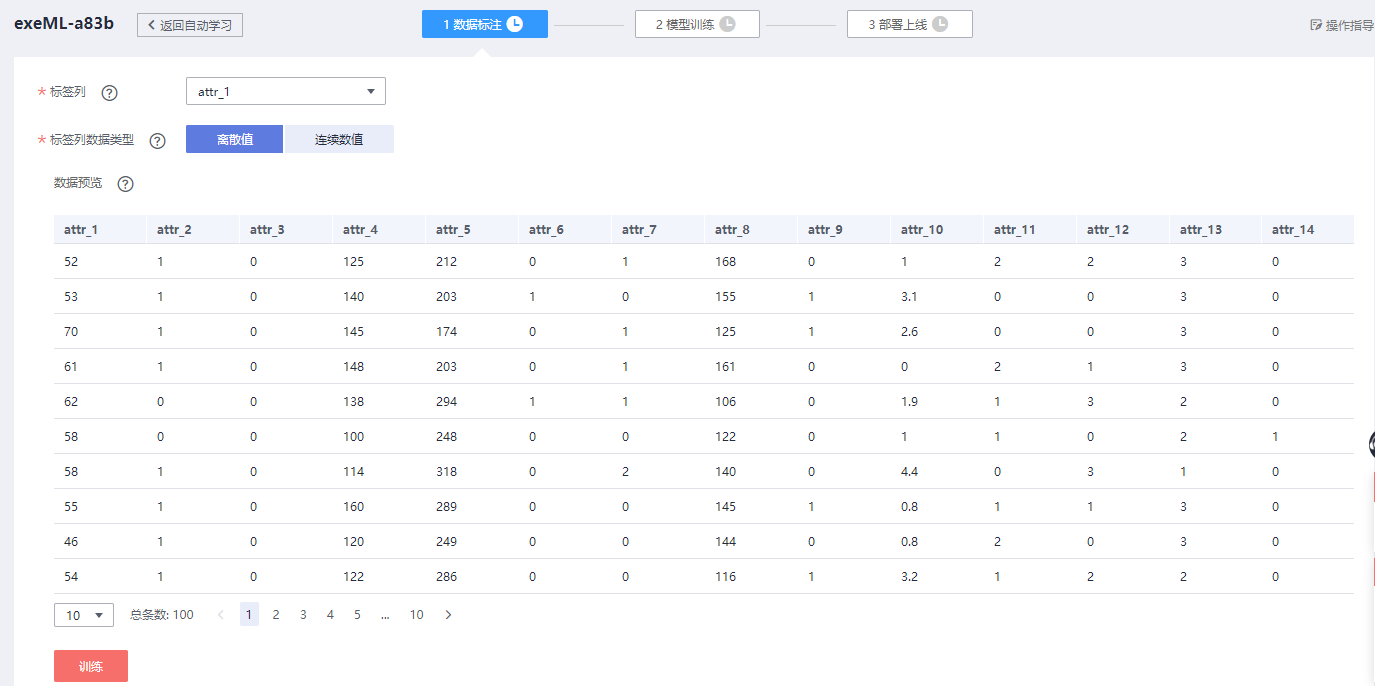Jump to last page 10
This screenshot has width=1375, height=686.
(417, 615)
